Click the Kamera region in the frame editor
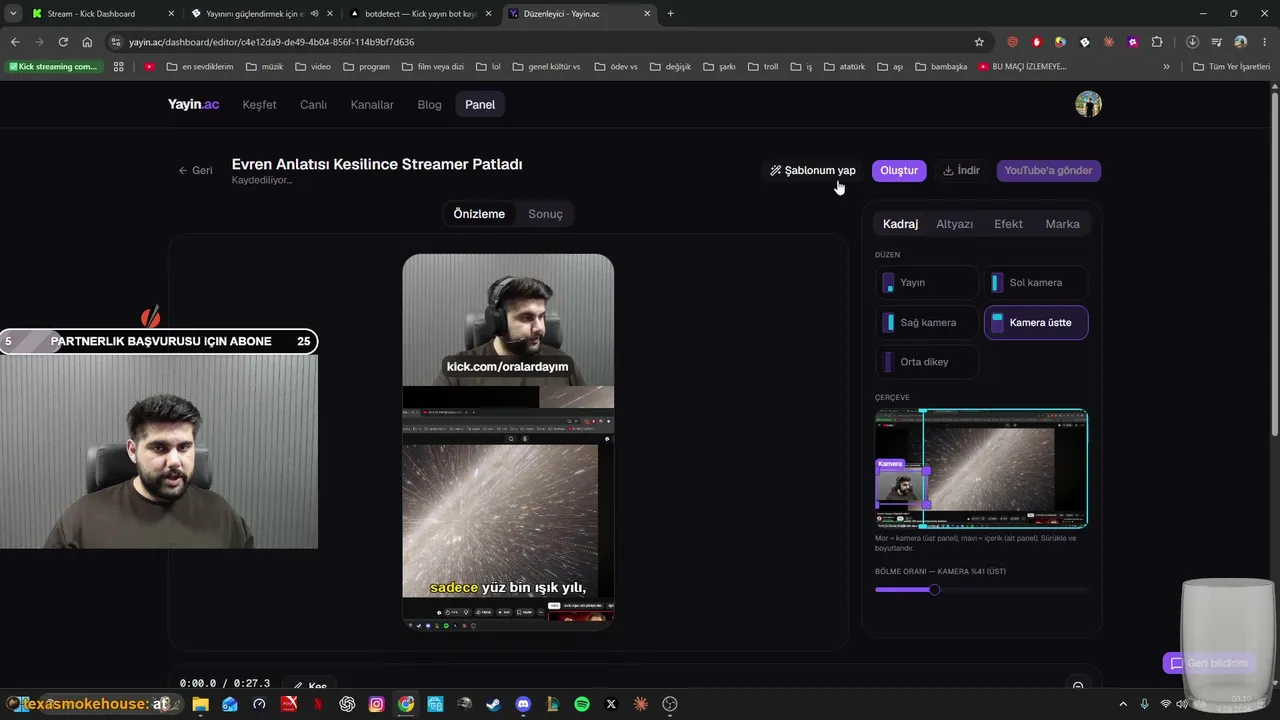The width and height of the screenshot is (1280, 720). pyautogui.click(x=902, y=487)
